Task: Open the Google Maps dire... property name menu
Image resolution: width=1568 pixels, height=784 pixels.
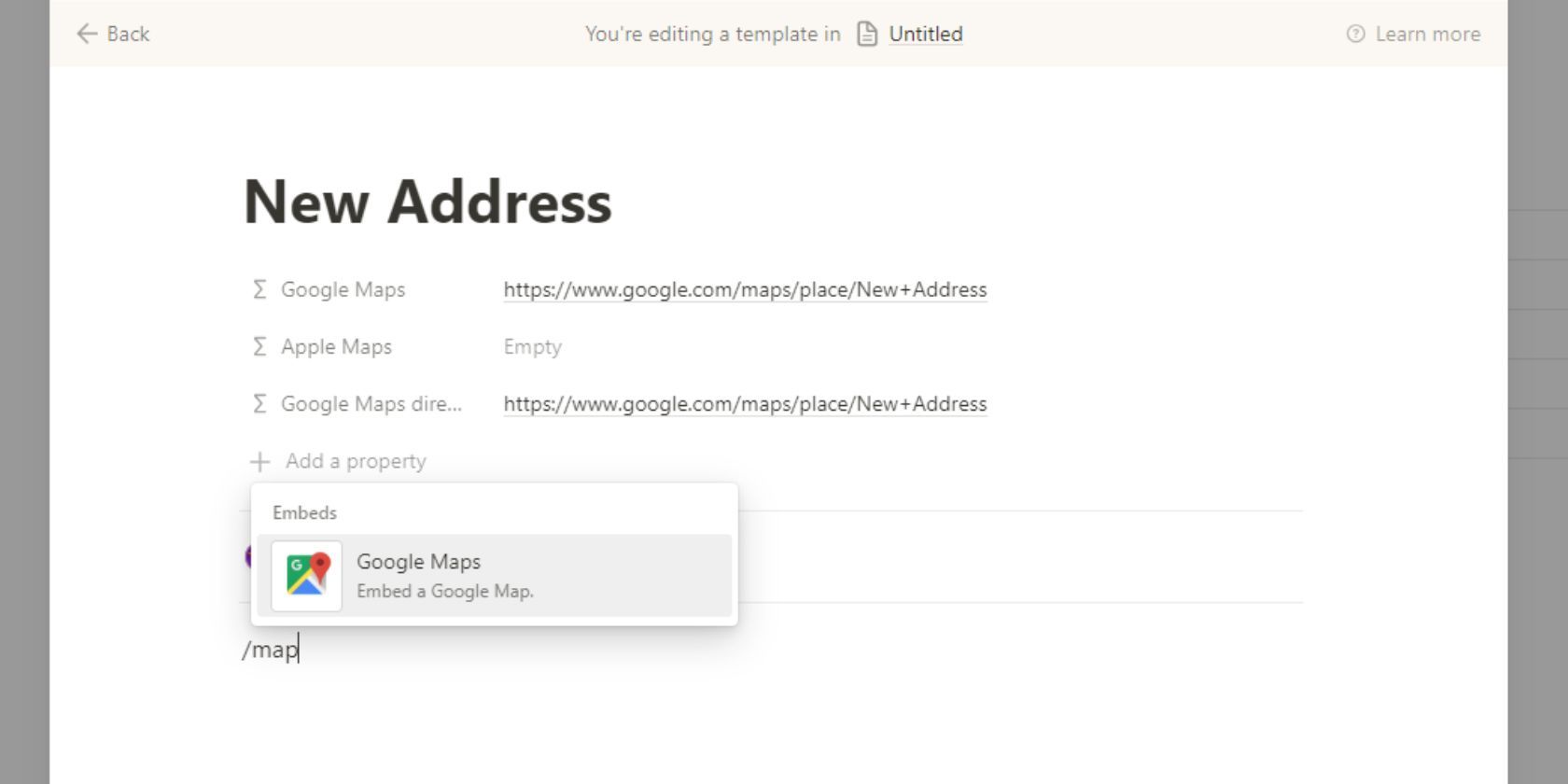Action: point(371,403)
